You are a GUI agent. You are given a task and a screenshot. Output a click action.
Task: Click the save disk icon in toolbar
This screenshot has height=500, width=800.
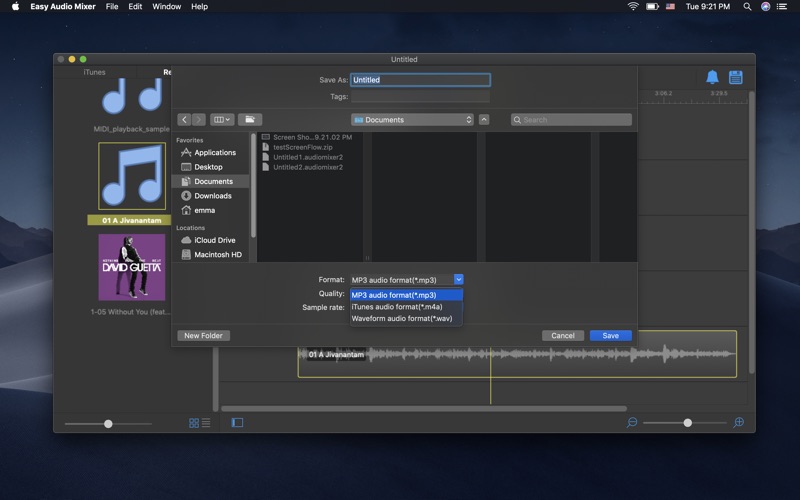point(736,77)
